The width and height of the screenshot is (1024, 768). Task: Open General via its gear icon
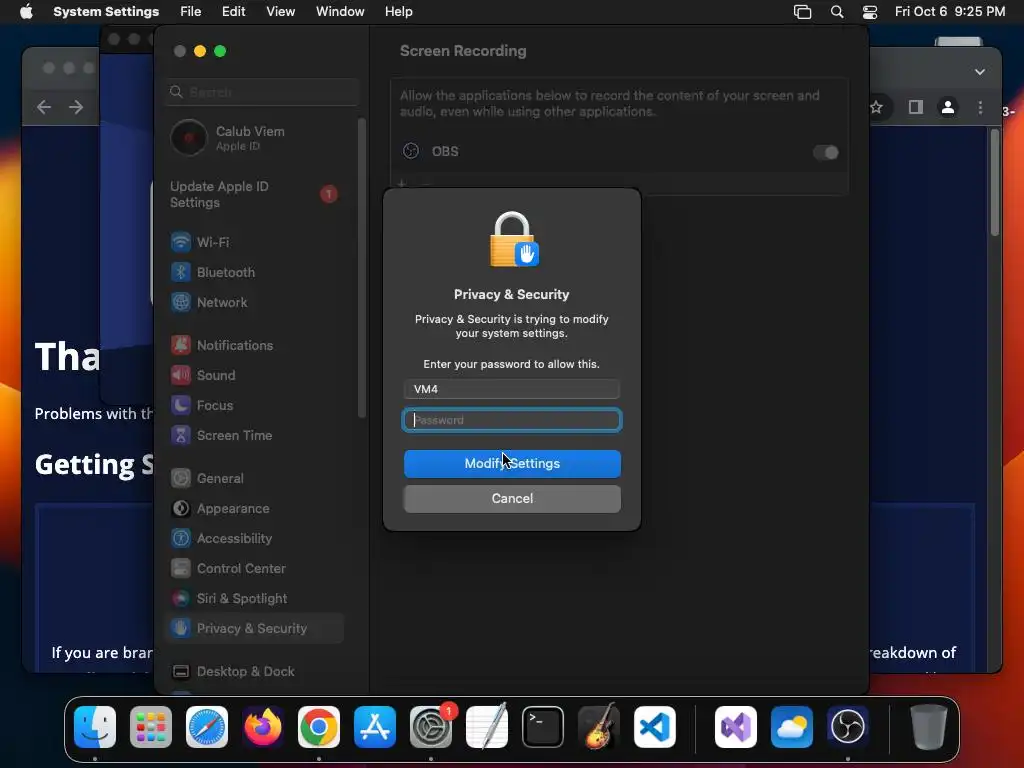181,479
